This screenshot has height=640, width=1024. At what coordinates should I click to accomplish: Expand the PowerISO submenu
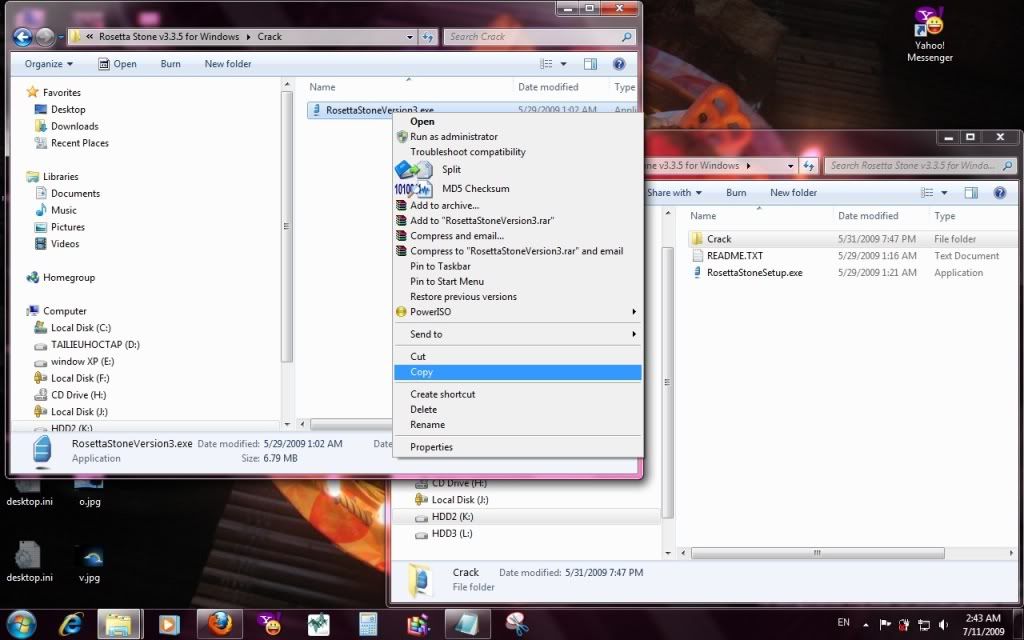(519, 312)
